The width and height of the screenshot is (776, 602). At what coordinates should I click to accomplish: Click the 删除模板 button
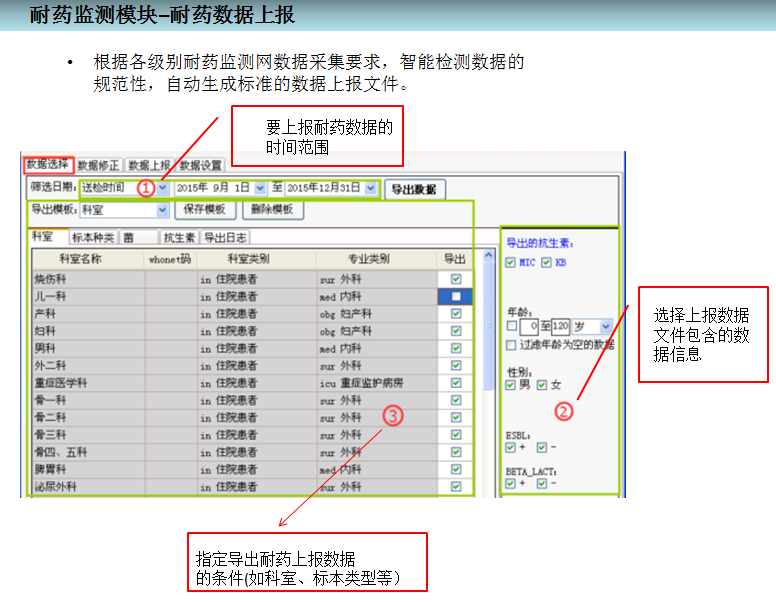272,211
